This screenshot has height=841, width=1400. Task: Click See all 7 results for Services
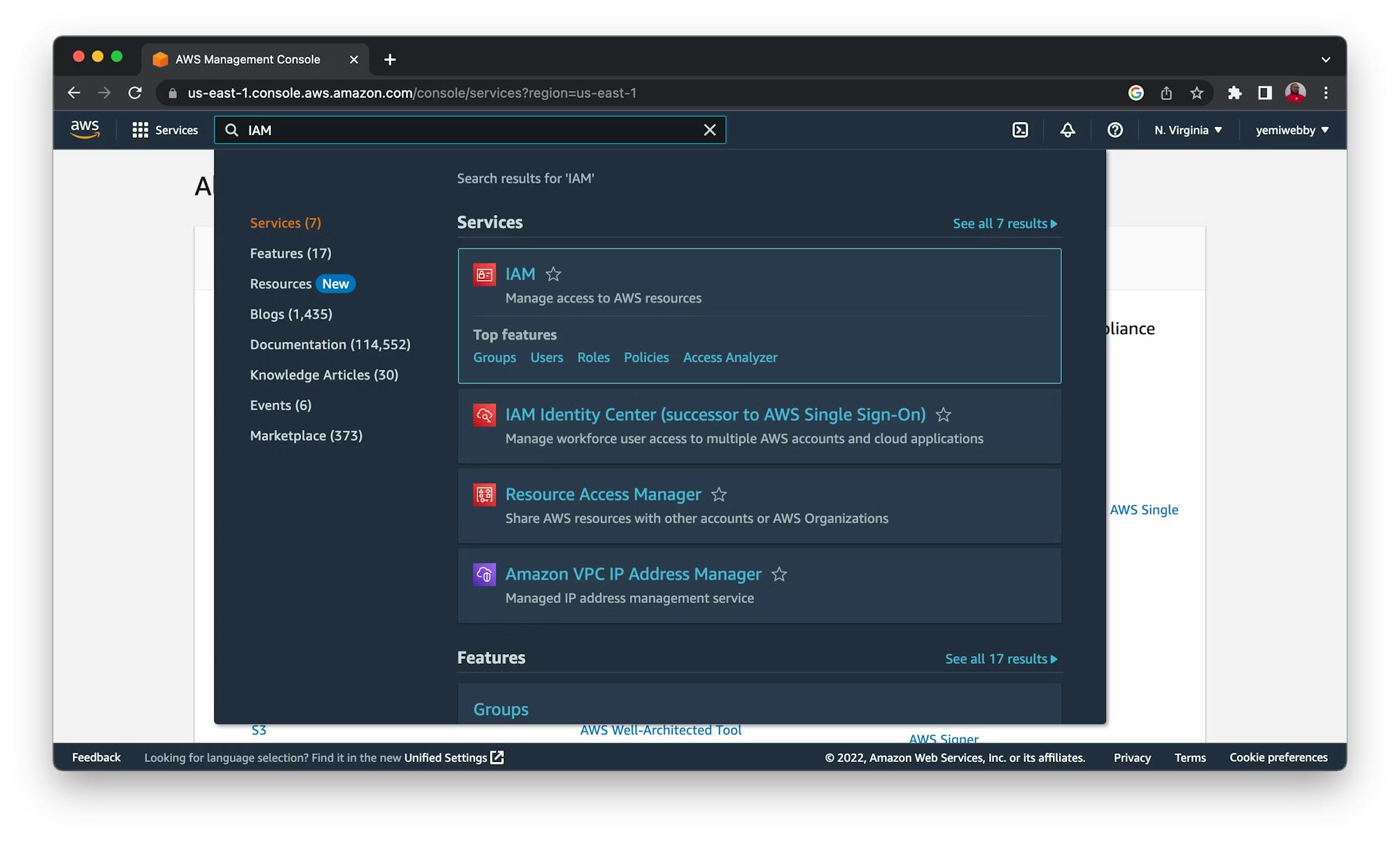pyautogui.click(x=1004, y=223)
